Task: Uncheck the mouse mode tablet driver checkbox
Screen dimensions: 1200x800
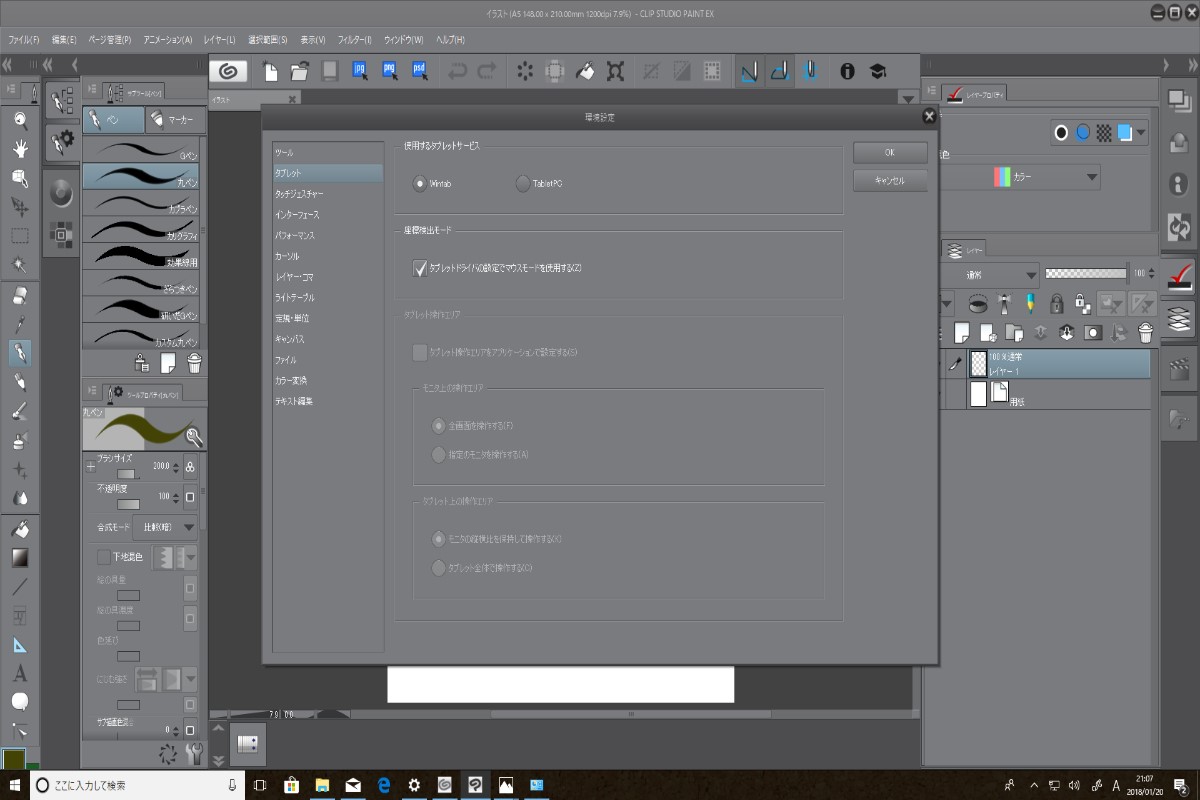Action: click(420, 268)
